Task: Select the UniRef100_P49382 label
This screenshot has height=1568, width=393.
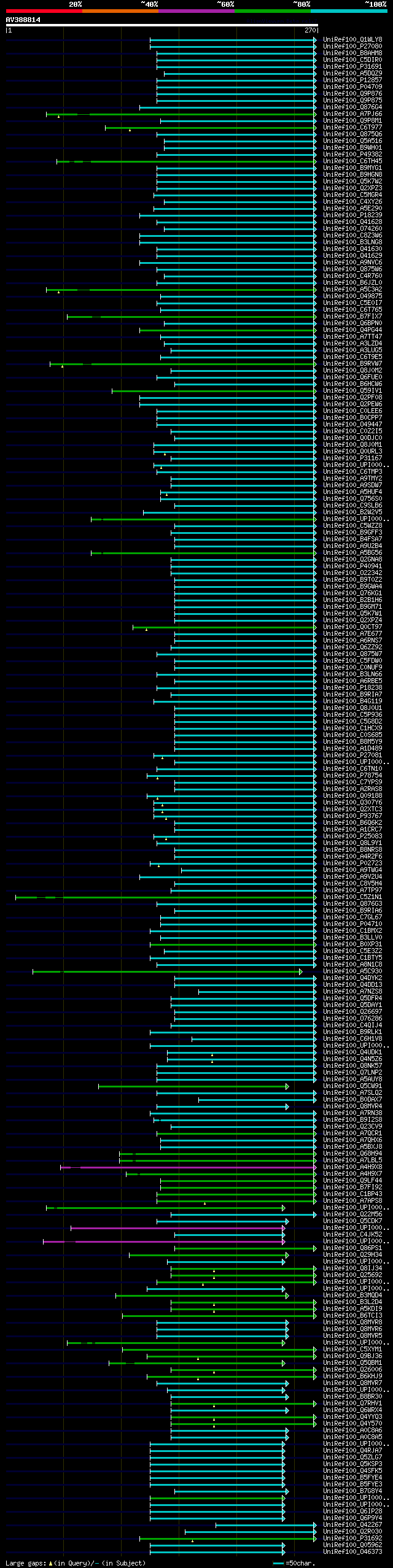Action: pos(352,154)
